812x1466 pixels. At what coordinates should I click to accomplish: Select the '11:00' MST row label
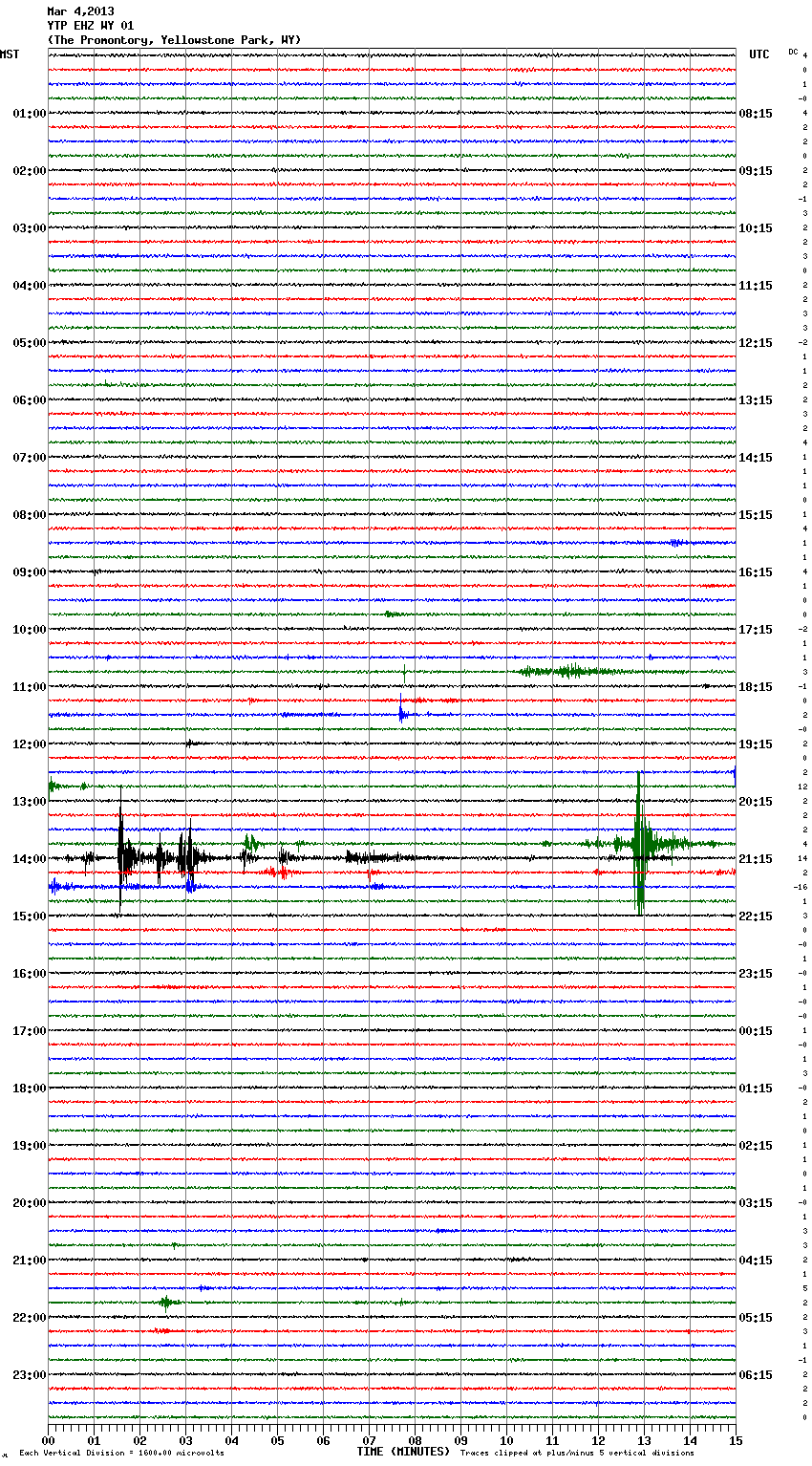point(29,687)
